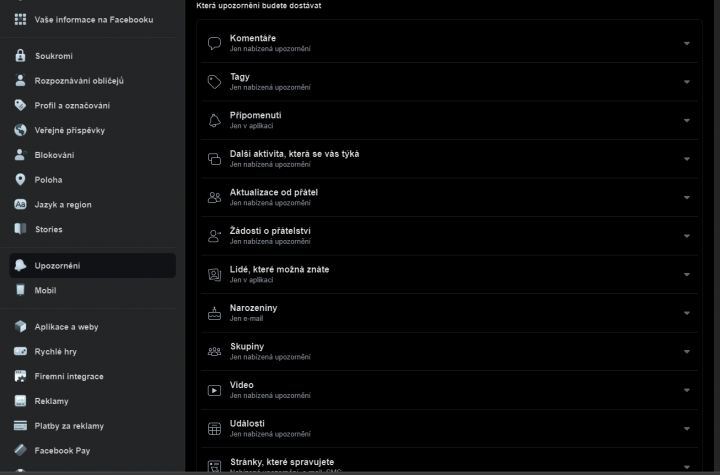Open Vaše informace na Facebooku
This screenshot has width=720, height=475.
pyautogui.click(x=92, y=20)
